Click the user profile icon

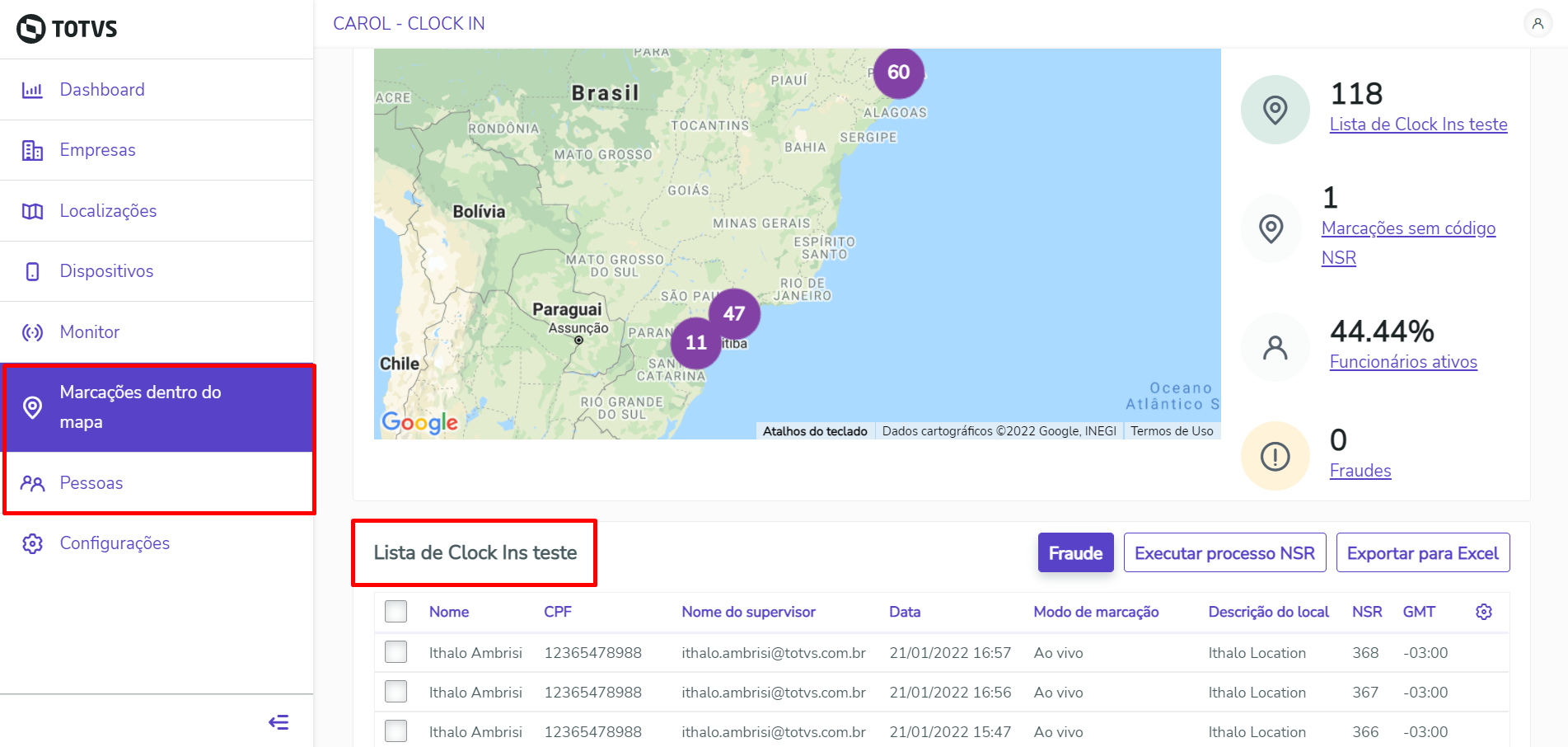pyautogui.click(x=1538, y=24)
